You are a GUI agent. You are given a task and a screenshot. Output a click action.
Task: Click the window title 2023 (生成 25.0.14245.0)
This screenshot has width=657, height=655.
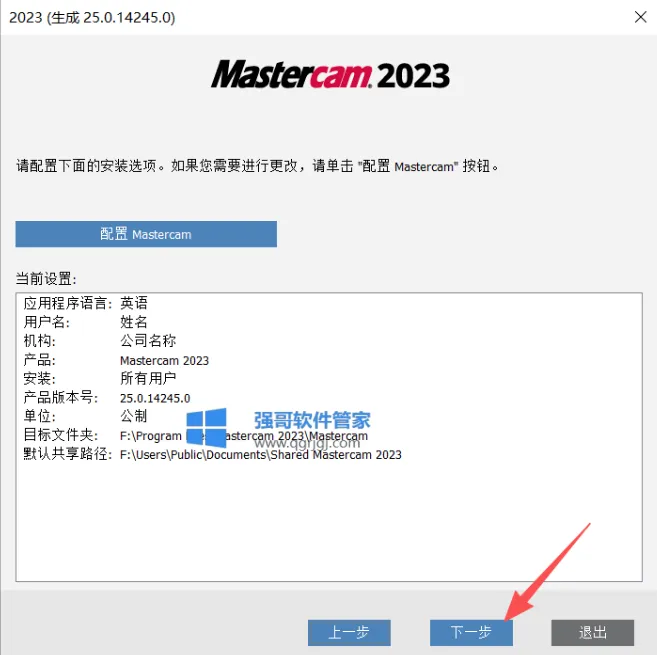(92, 18)
